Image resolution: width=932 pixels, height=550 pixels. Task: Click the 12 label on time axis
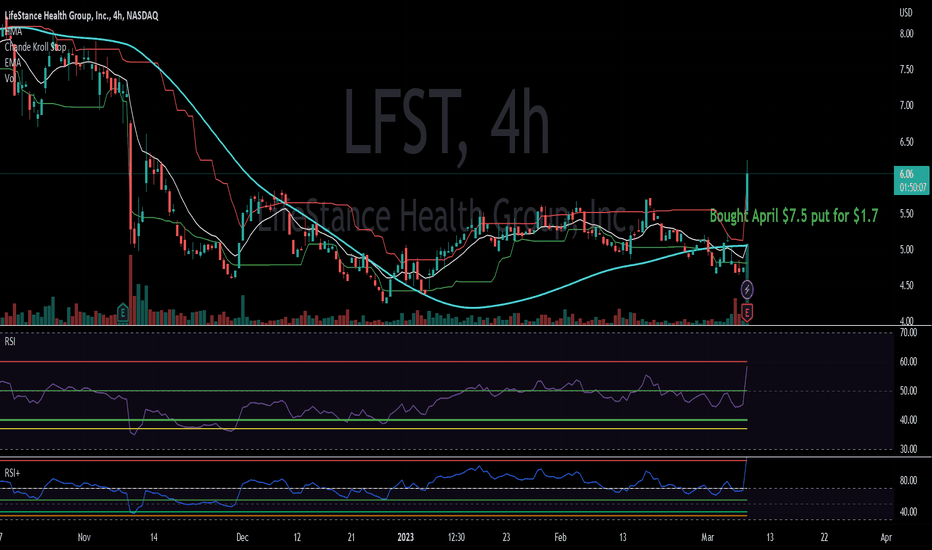297,538
